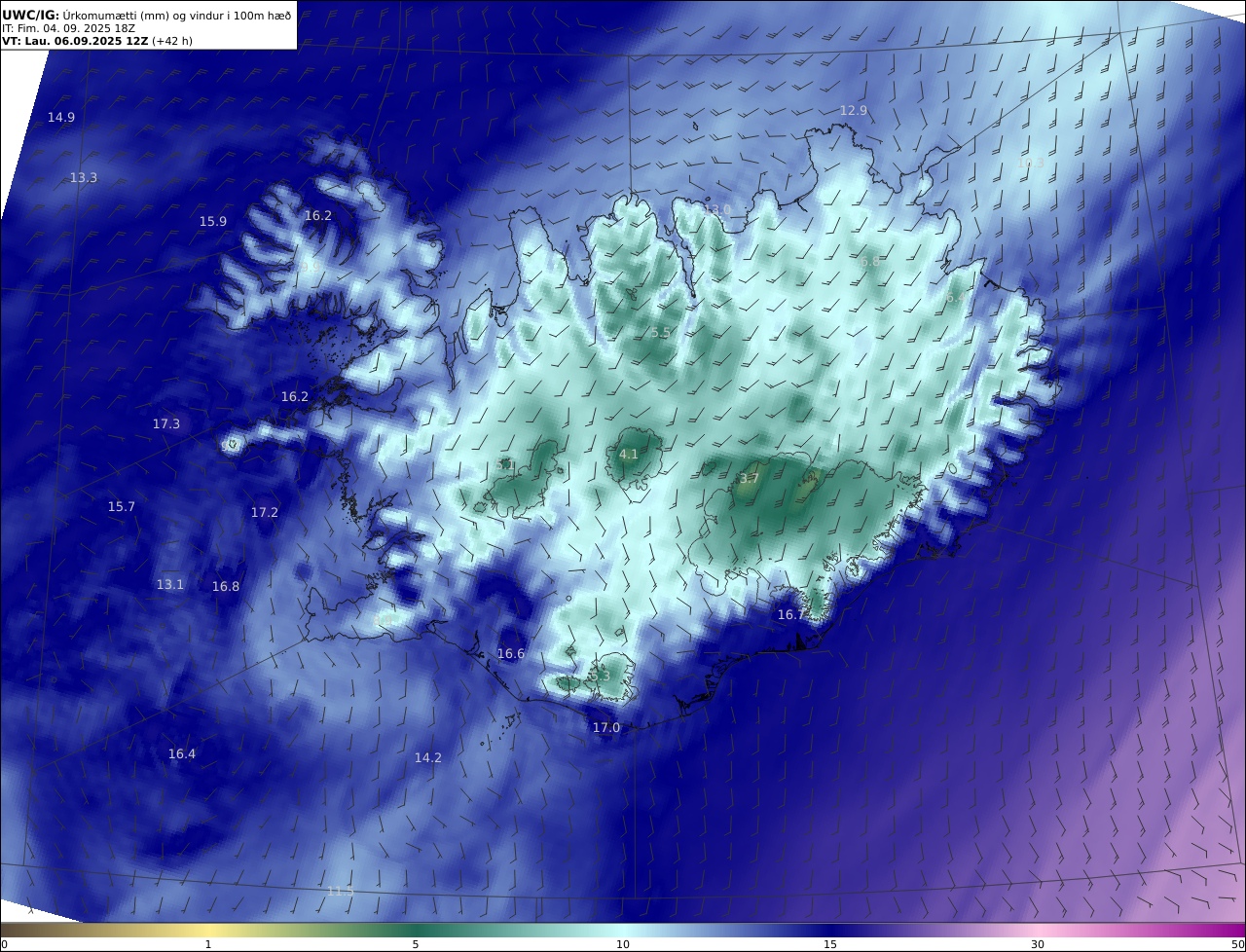Viewport: 1246px width, 952px height.
Task: Click the 17.0 value on the map
Action: pos(606,728)
